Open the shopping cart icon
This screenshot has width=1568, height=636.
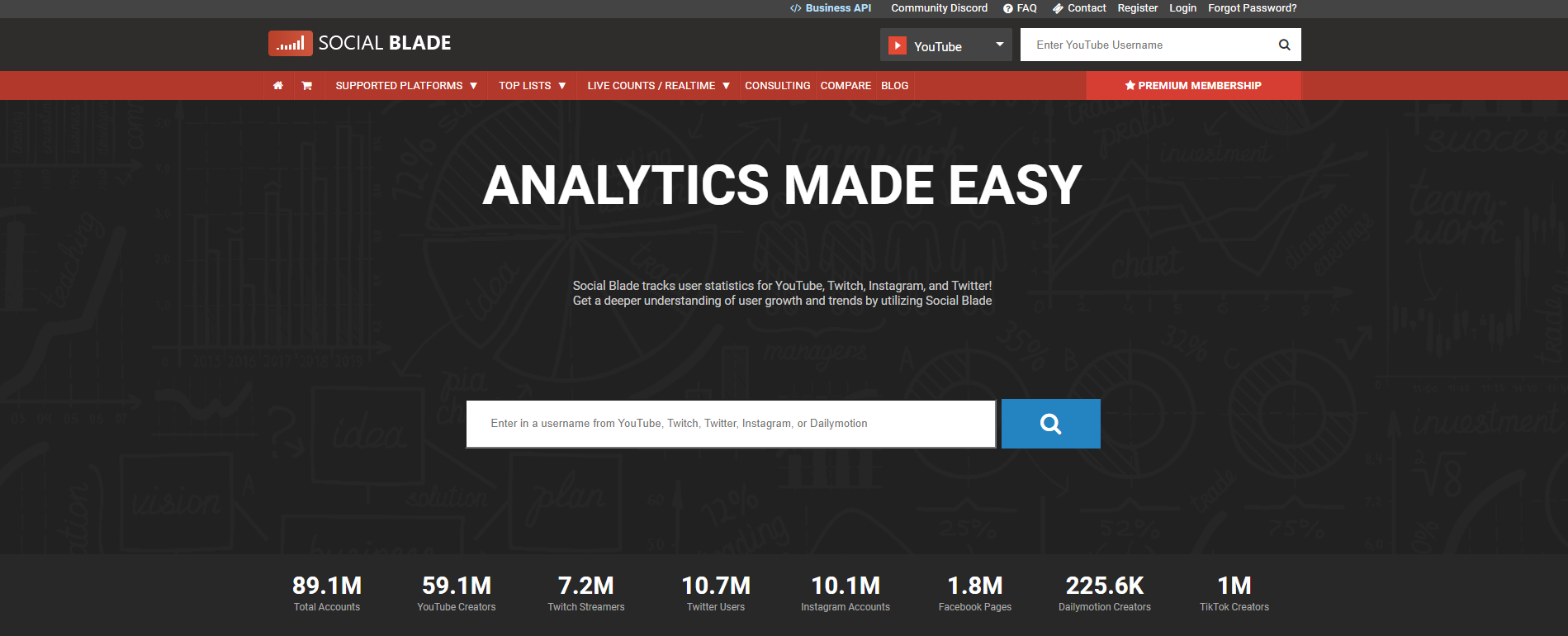(306, 86)
